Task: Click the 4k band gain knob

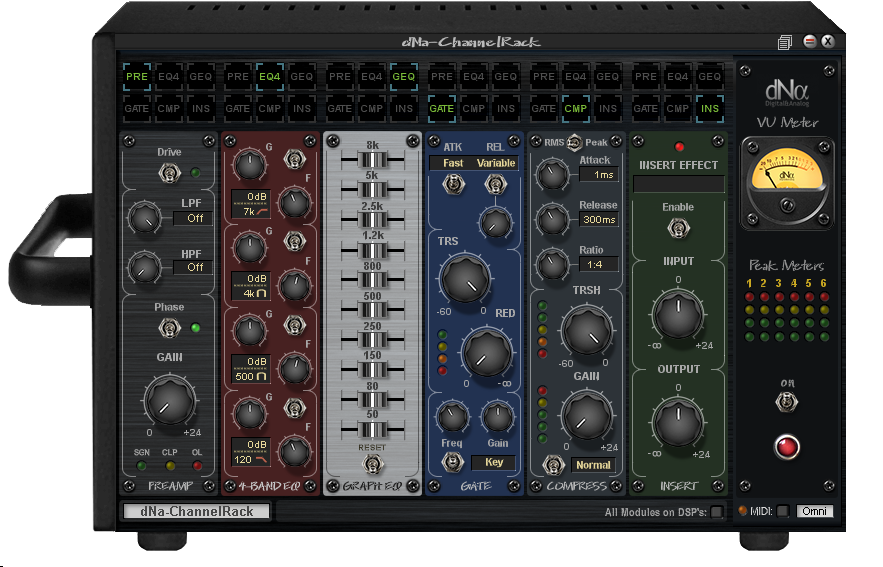Action: point(249,248)
